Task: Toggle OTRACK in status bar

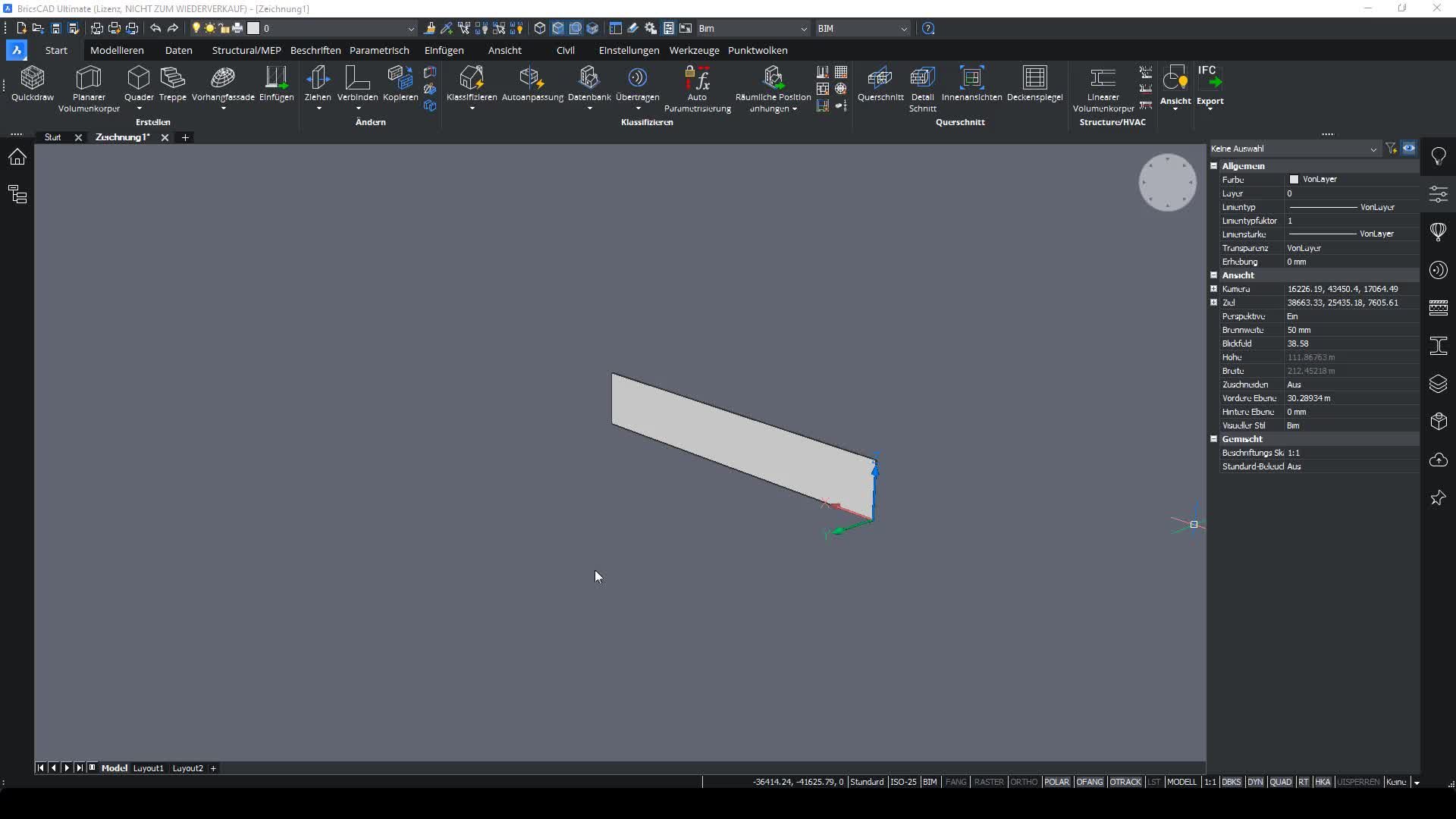Action: click(x=1125, y=782)
